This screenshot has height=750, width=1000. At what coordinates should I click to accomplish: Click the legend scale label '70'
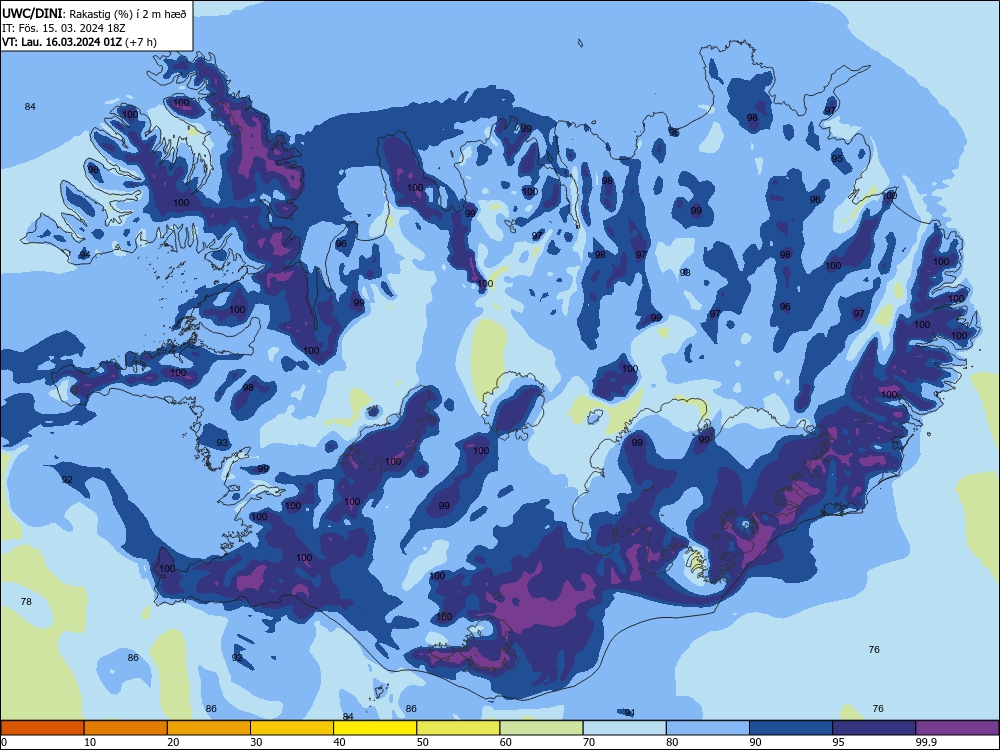tap(589, 742)
